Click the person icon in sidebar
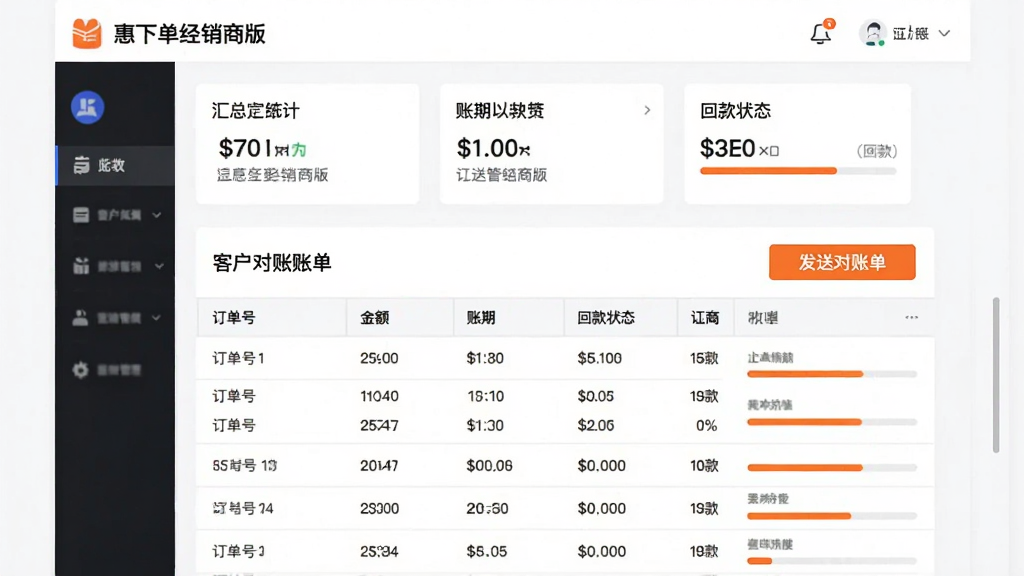The width and height of the screenshot is (1024, 576). [80, 317]
